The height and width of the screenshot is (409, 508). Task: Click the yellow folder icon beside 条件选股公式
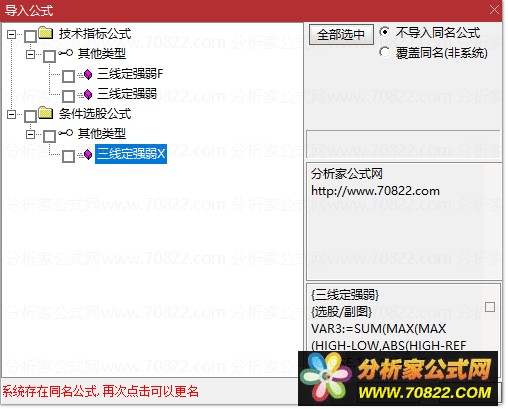(x=46, y=113)
